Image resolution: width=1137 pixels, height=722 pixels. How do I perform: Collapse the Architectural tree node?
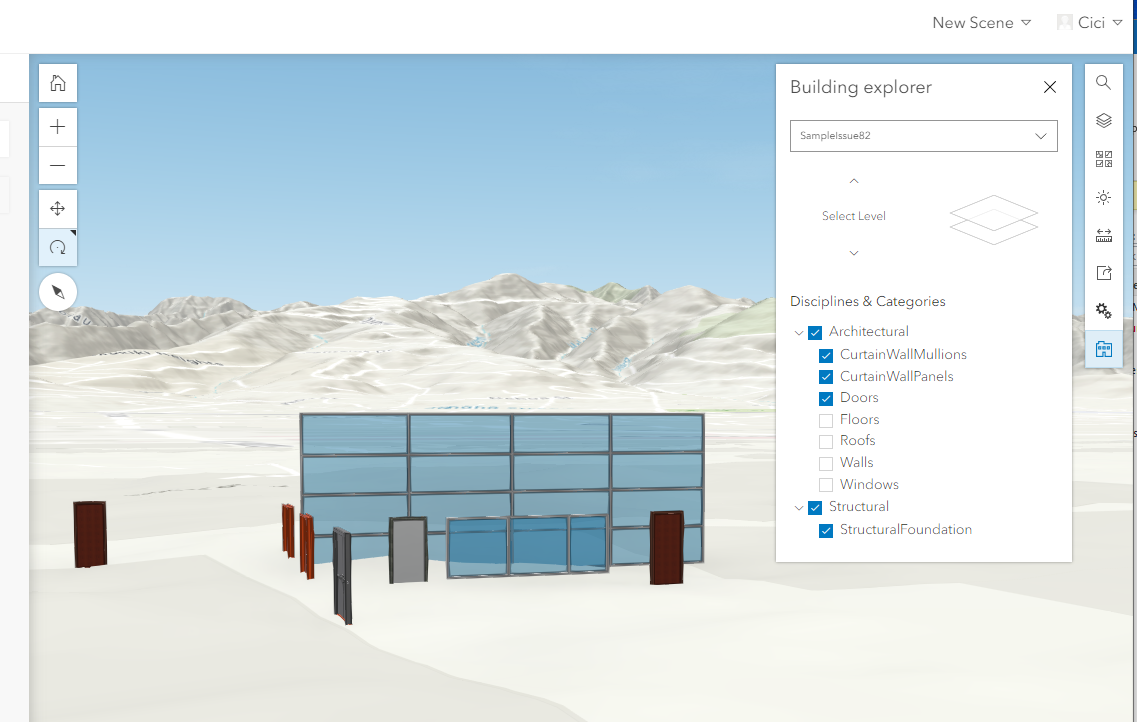coord(799,331)
